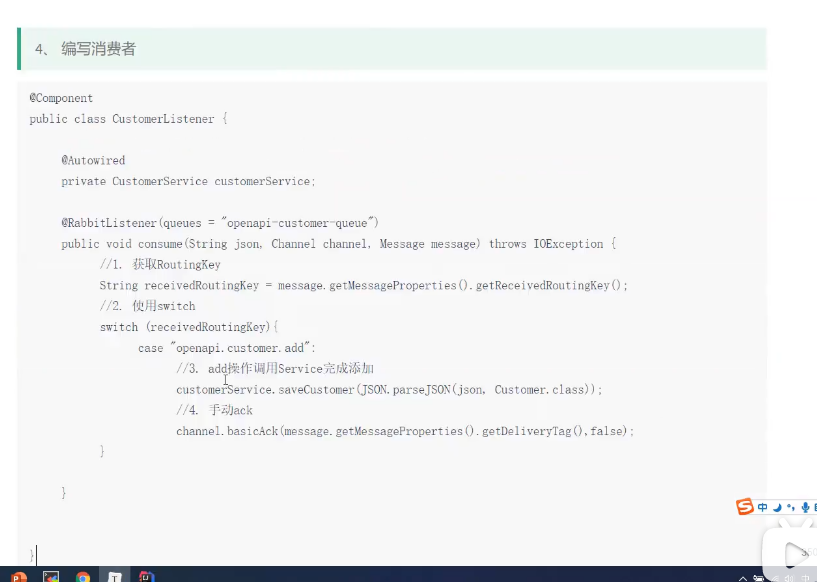Place cursor after the final closing brace
This screenshot has height=582, width=817.
tap(37, 554)
